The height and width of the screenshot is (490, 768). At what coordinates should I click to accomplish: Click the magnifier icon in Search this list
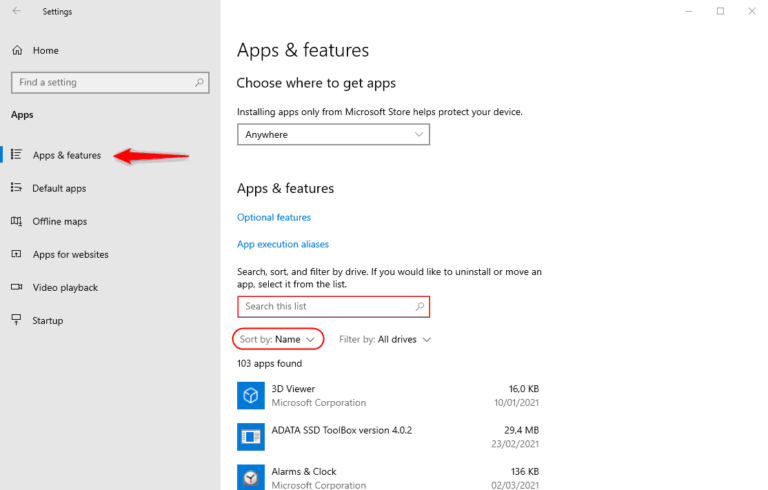419,306
